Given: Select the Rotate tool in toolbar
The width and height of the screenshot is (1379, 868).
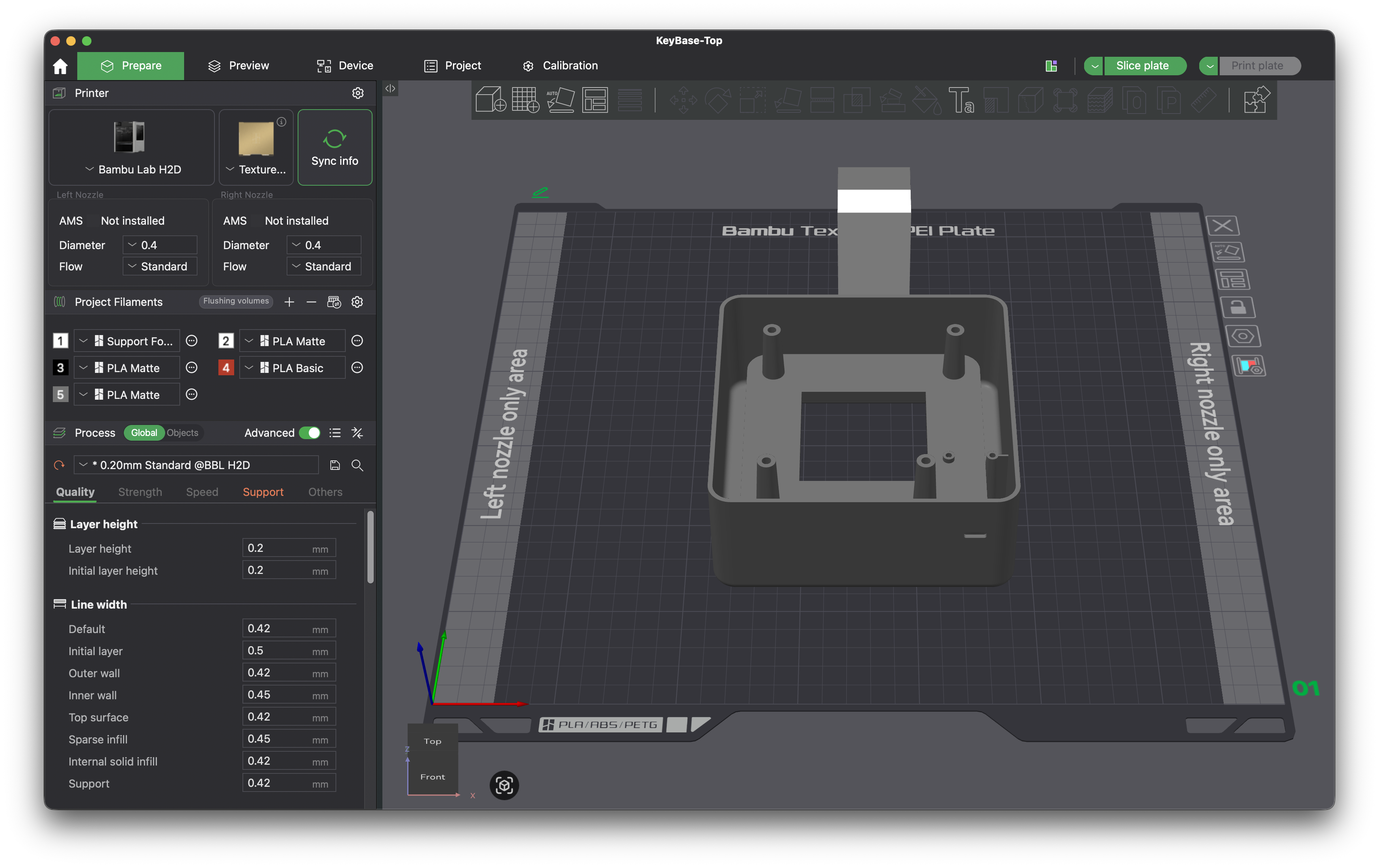Looking at the screenshot, I should [717, 100].
